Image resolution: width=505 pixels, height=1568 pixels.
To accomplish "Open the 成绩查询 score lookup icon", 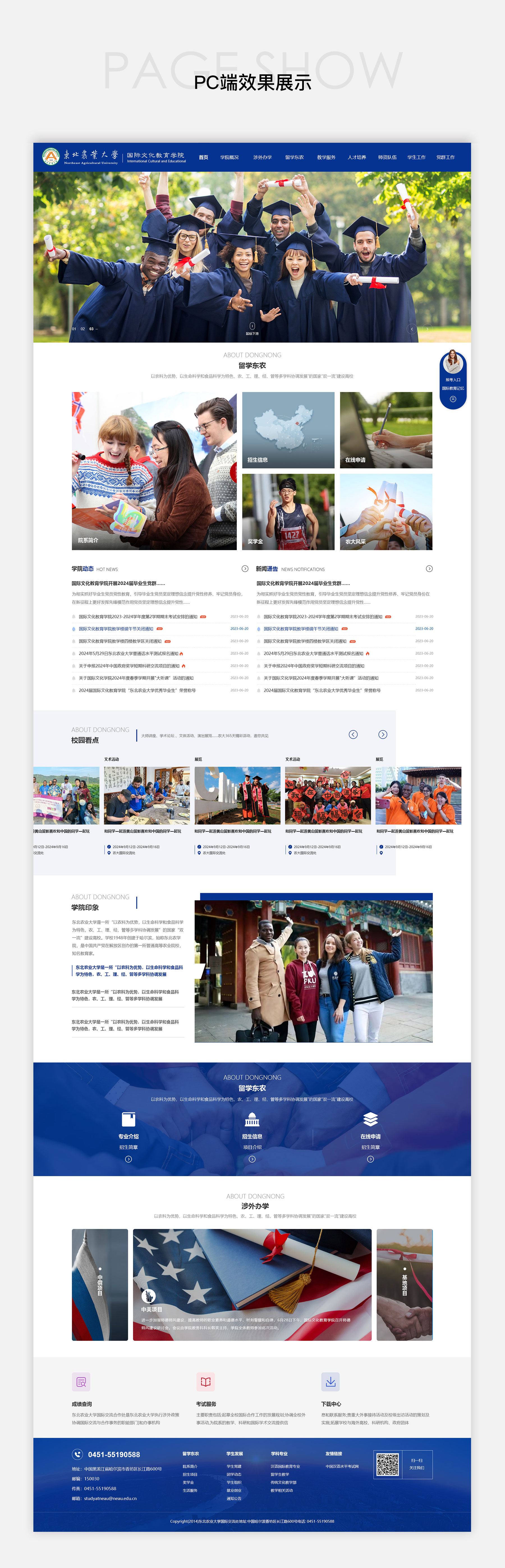I will tap(81, 1381).
